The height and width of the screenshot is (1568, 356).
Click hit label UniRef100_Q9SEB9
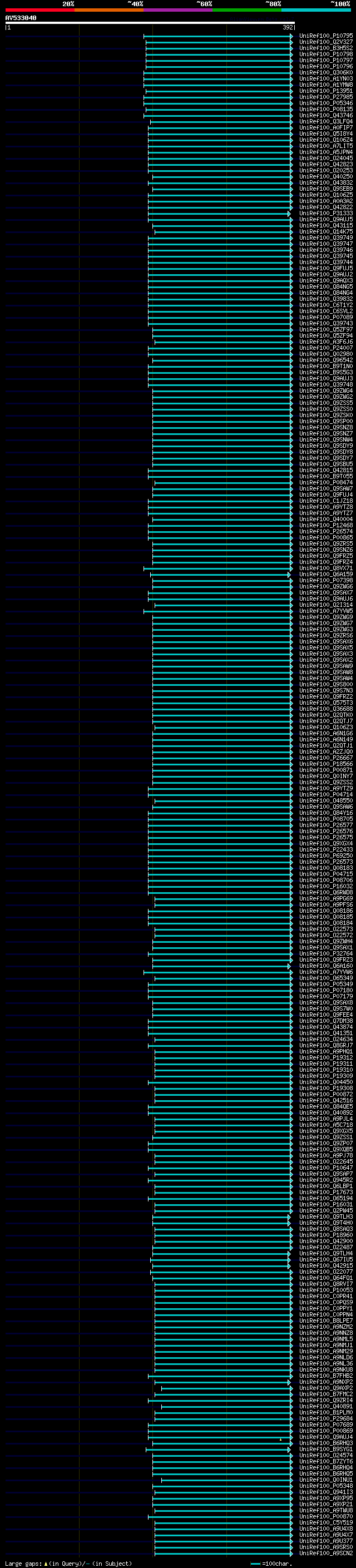coord(326,189)
